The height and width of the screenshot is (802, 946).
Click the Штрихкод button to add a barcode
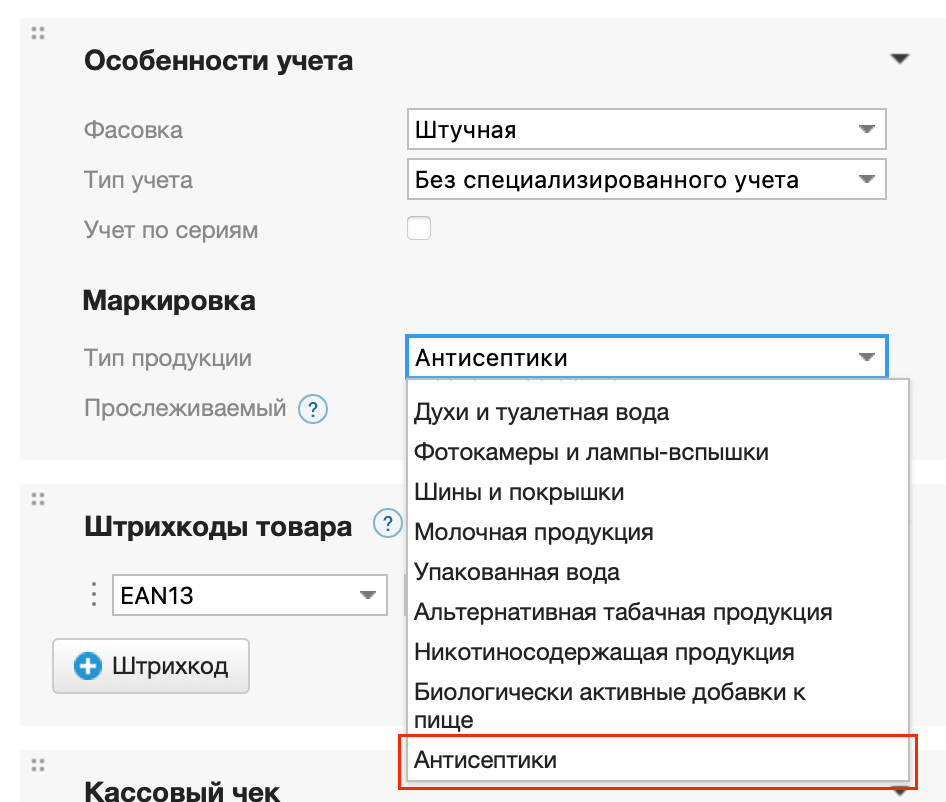tap(151, 665)
